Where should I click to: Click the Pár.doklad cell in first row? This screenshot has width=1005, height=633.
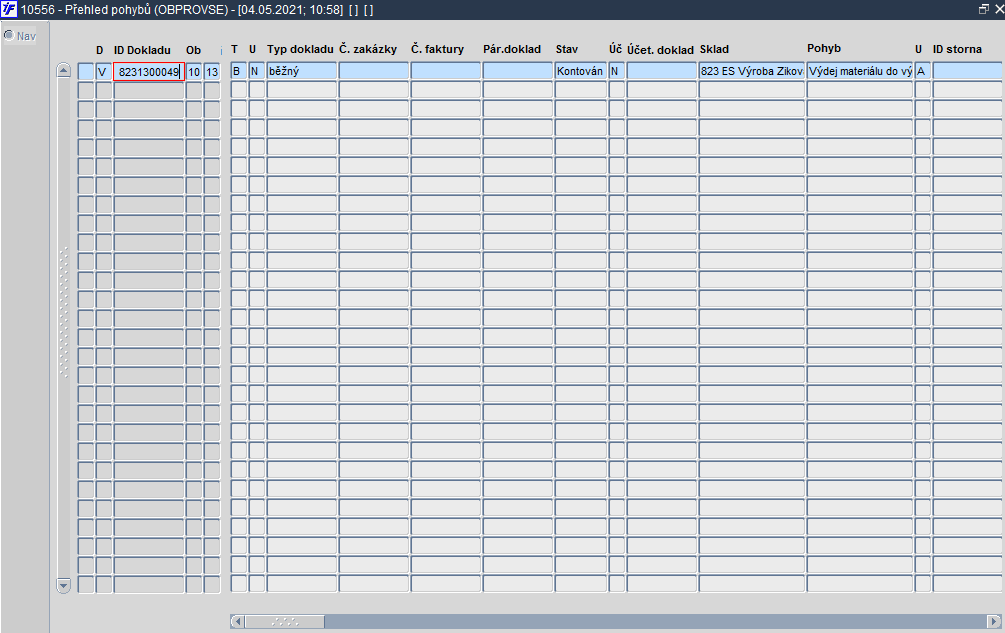[517, 71]
